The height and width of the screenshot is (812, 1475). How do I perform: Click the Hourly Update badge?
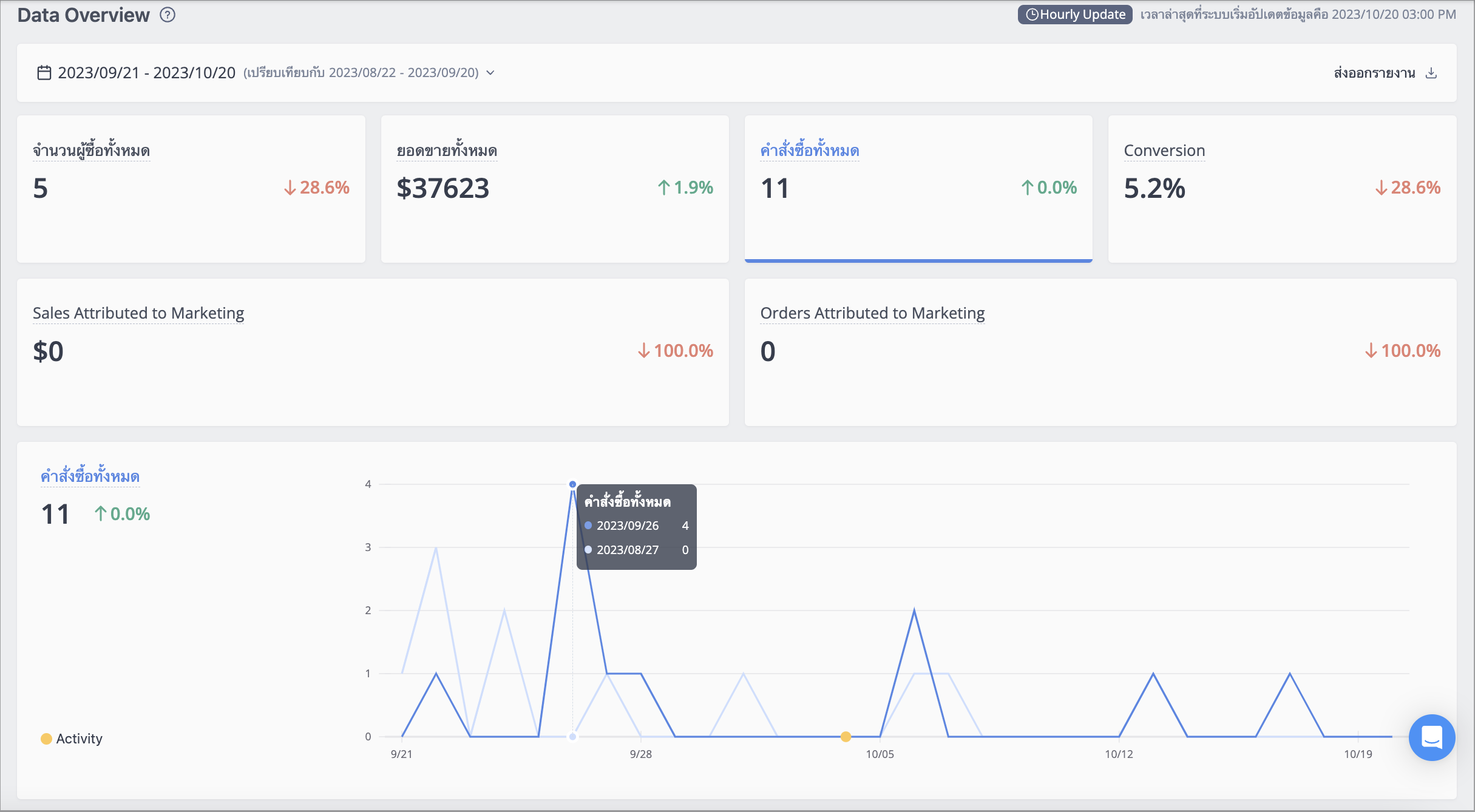pyautogui.click(x=1075, y=15)
